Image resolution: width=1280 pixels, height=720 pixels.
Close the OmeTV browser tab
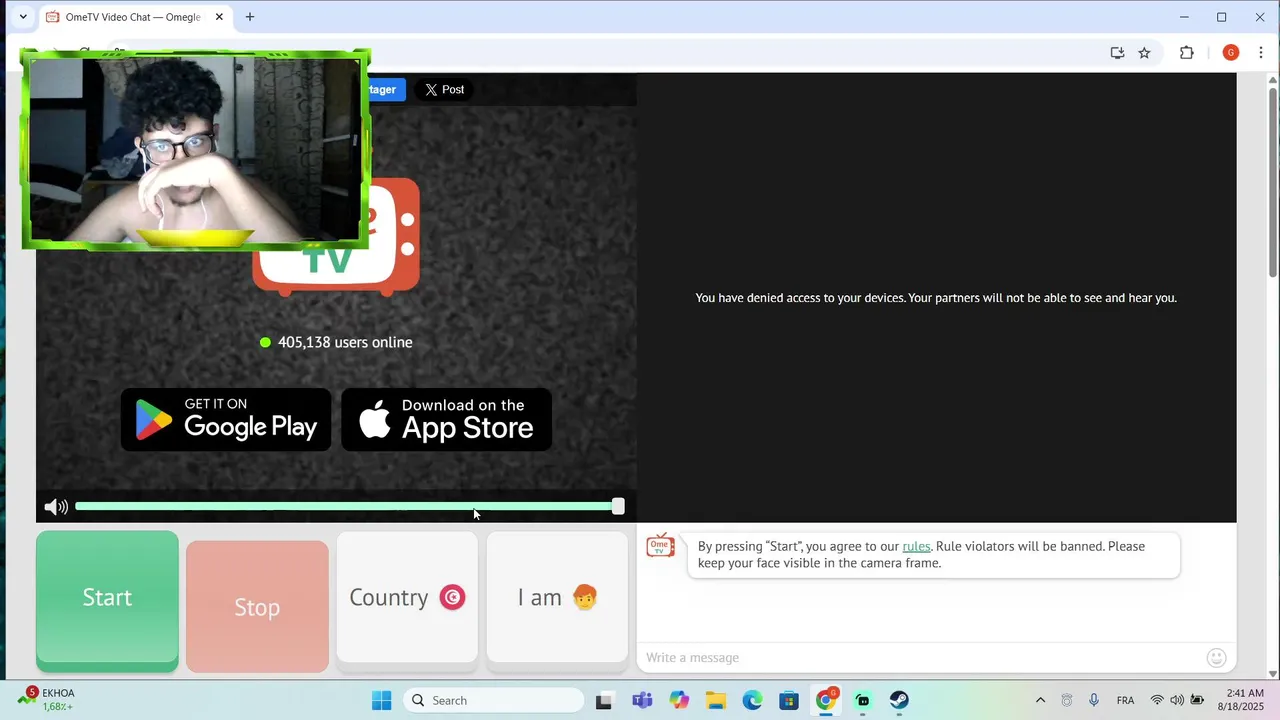tap(219, 17)
